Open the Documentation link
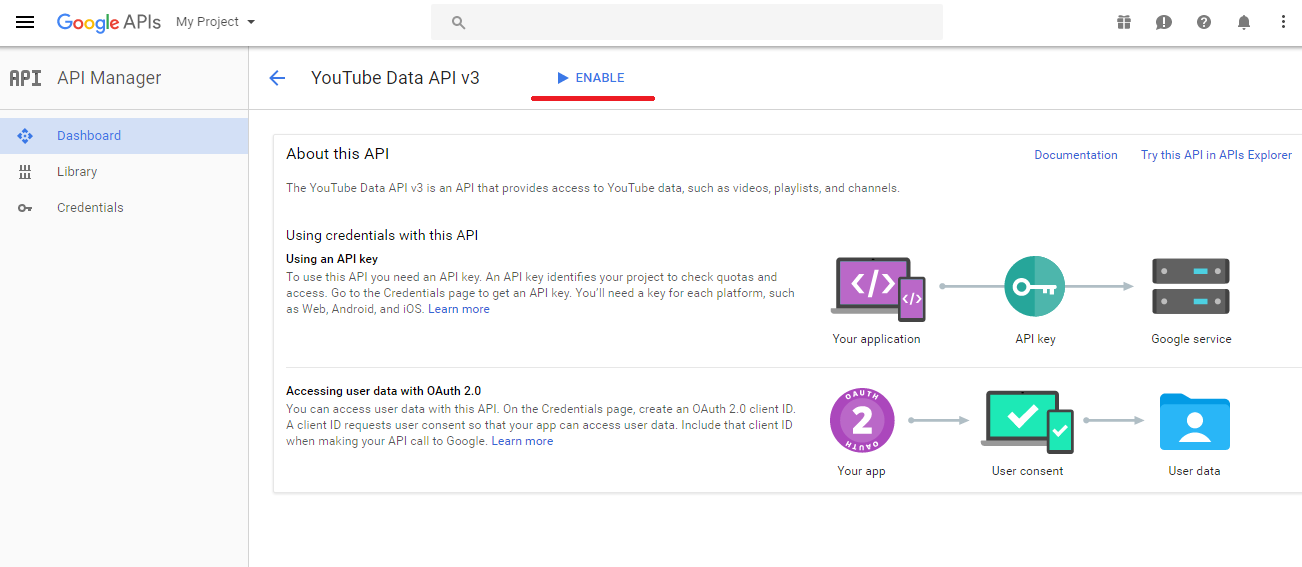Image resolution: width=1302 pixels, height=567 pixels. click(x=1076, y=155)
